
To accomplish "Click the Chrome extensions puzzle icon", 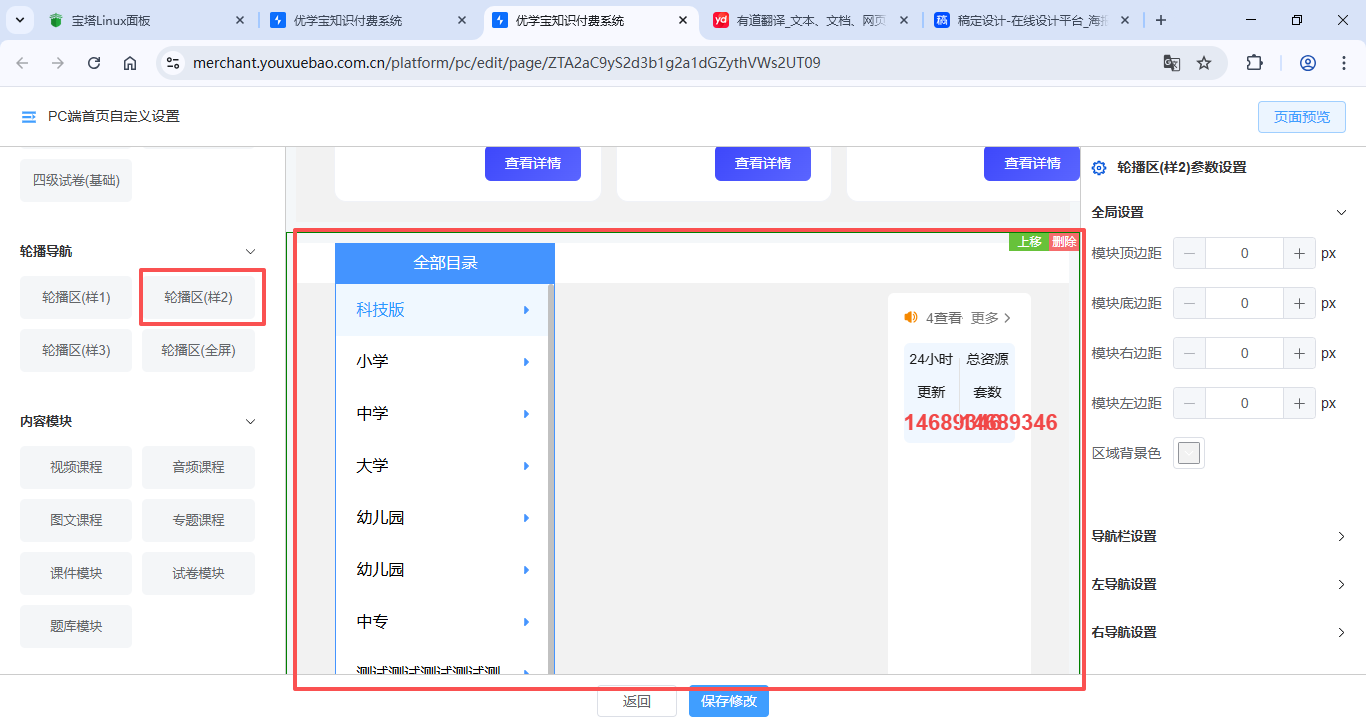I will 1254,63.
